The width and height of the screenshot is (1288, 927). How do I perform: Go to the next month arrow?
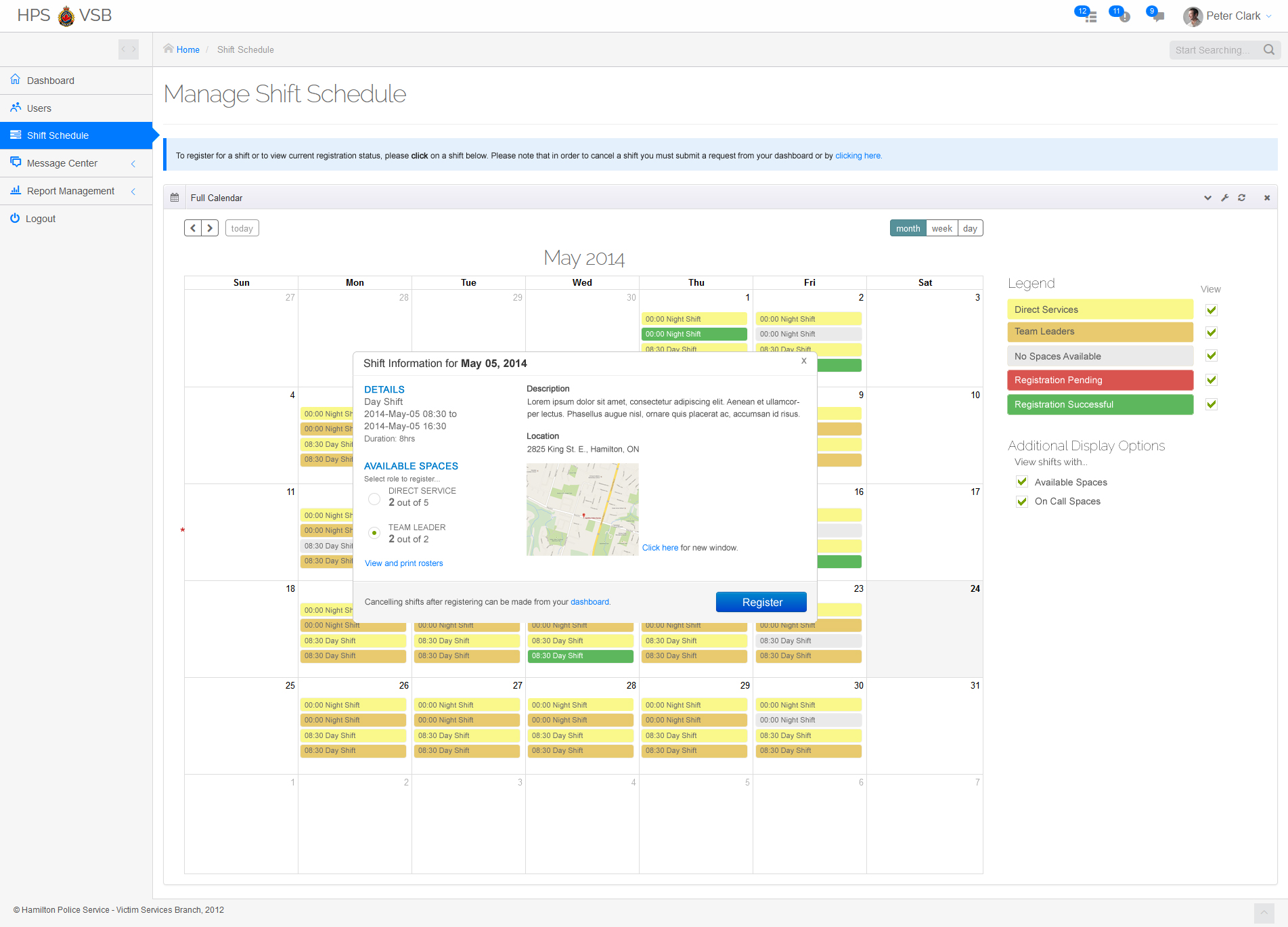pos(210,228)
